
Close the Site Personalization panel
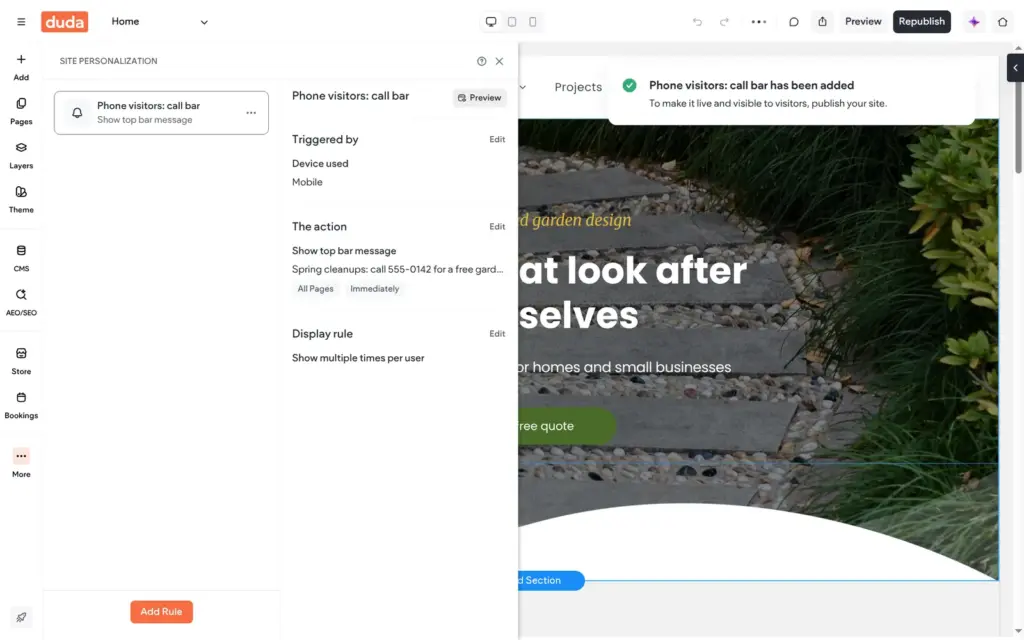(500, 61)
